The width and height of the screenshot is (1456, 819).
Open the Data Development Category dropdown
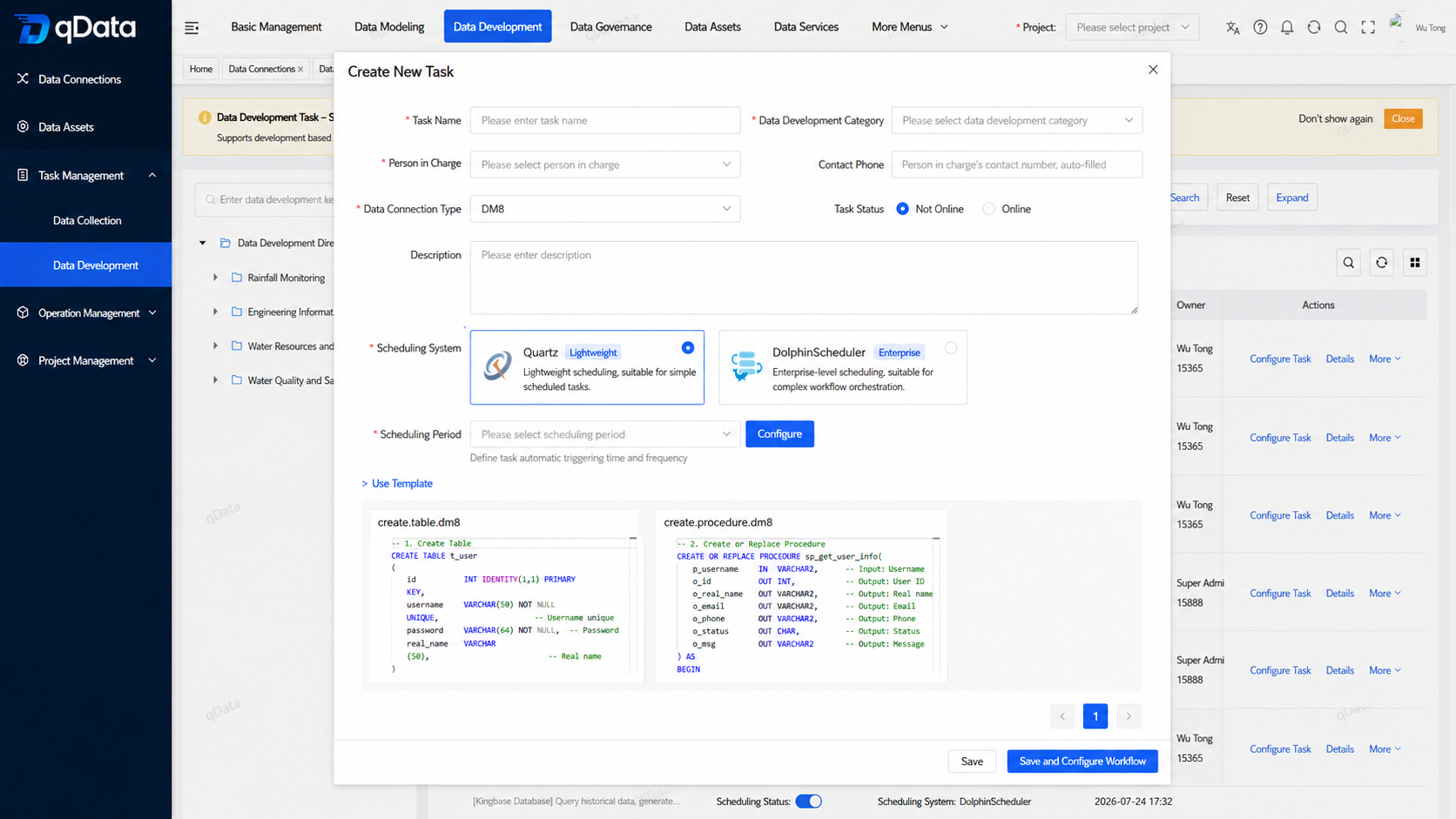pos(1016,120)
